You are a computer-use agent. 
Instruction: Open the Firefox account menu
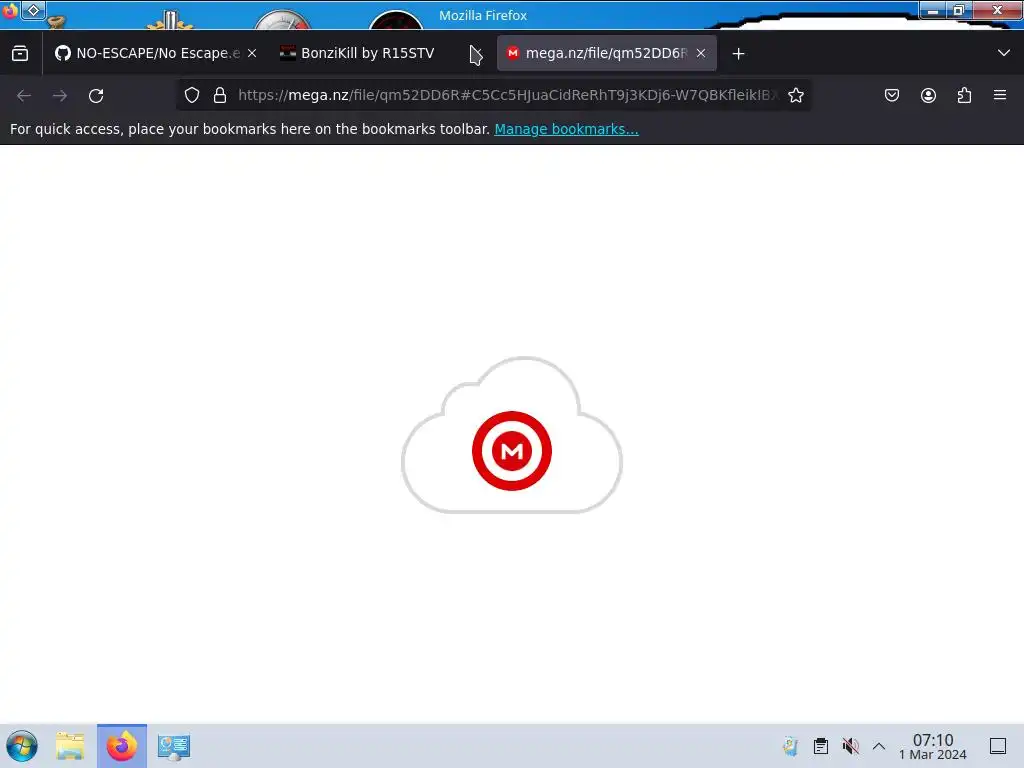[928, 95]
